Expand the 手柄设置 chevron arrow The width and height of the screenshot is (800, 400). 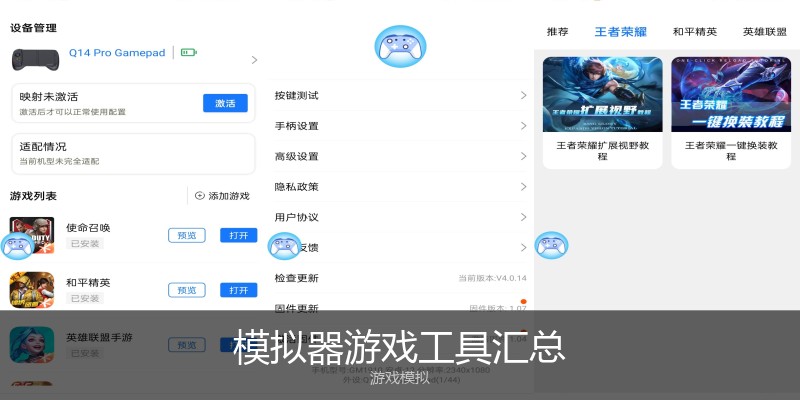[x=523, y=126]
